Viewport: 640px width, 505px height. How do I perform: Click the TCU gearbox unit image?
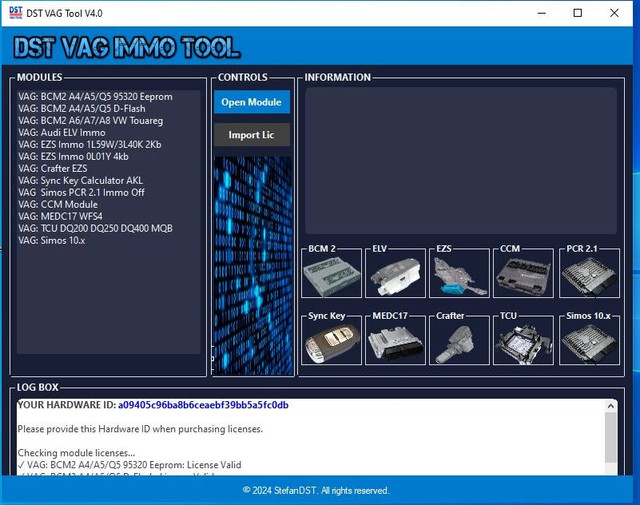click(524, 344)
